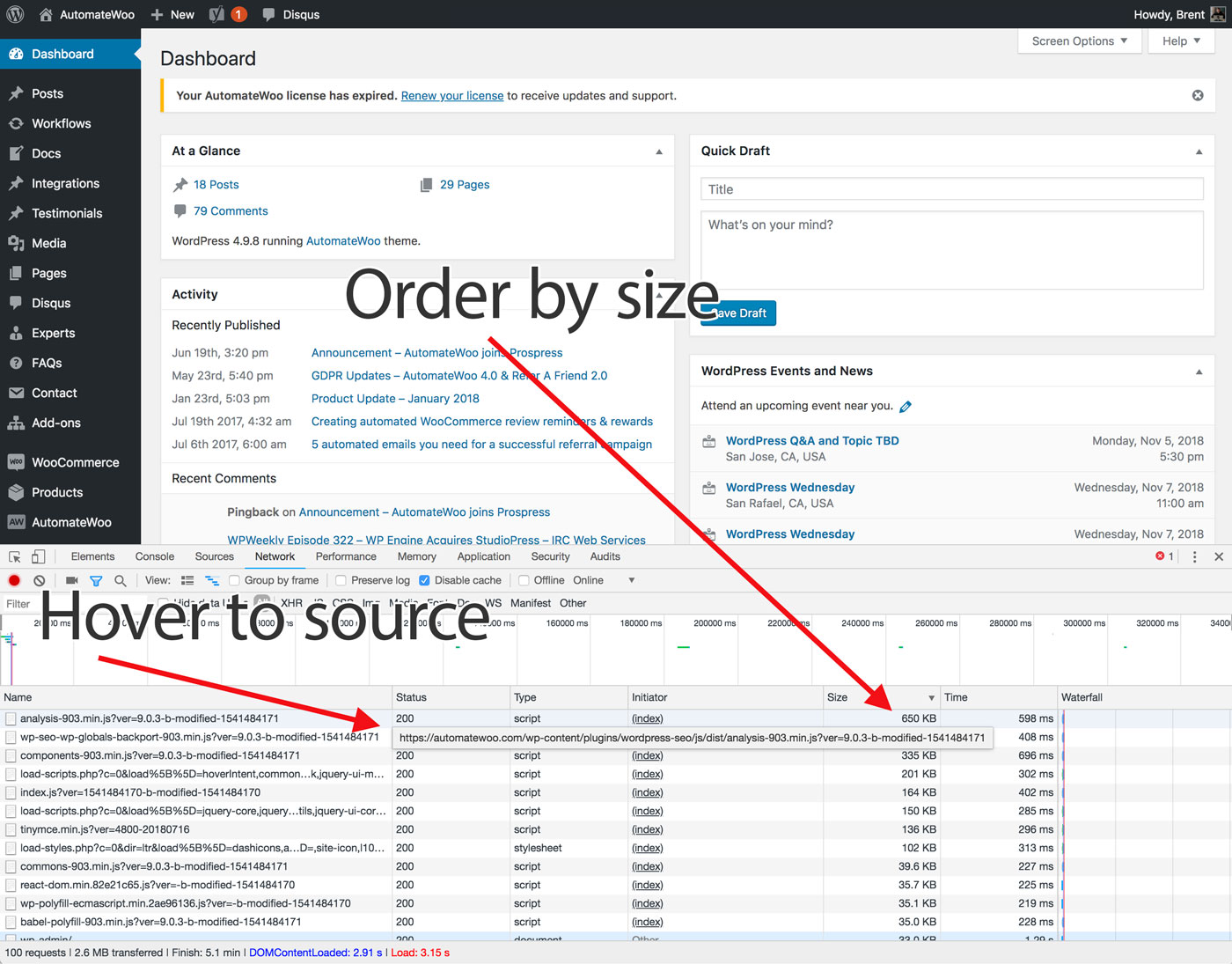Open the Memory panel tab

coord(416,556)
